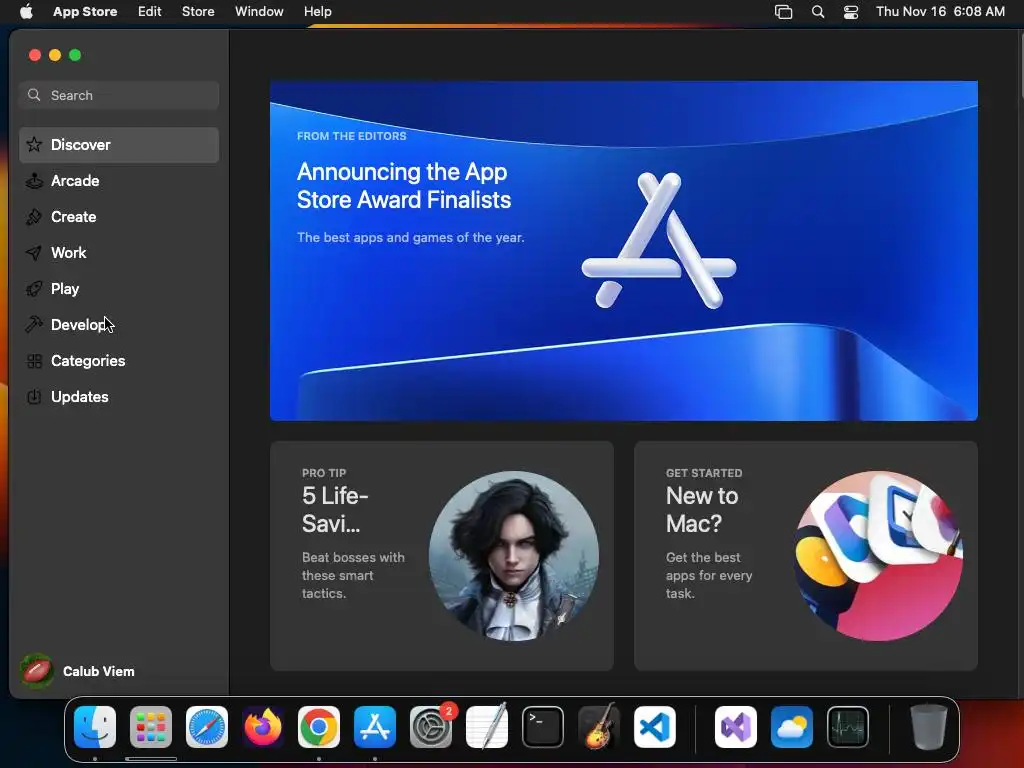Open the Work section label
This screenshot has height=768, width=1024.
(69, 253)
